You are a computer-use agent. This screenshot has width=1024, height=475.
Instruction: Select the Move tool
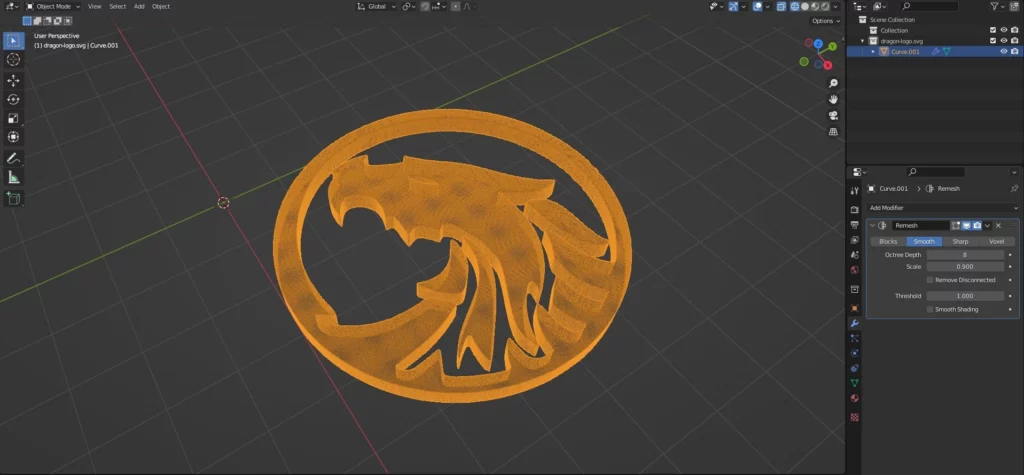tap(12, 80)
